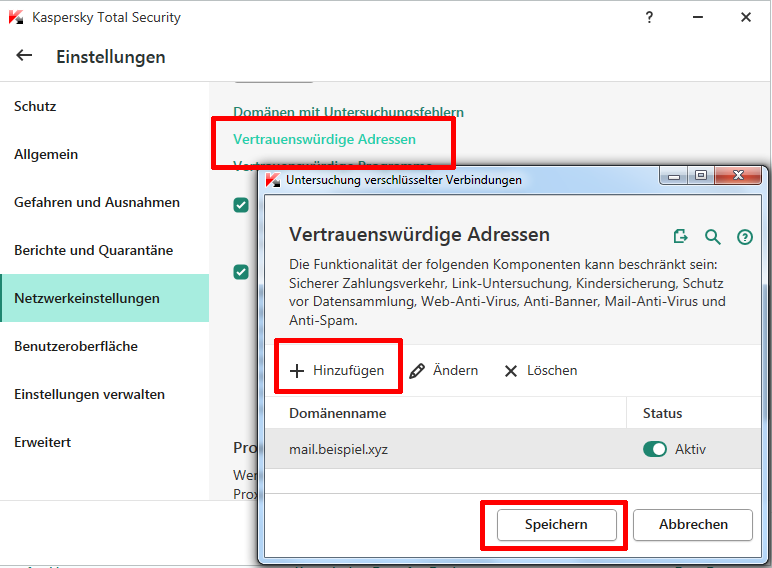Sort by the Domänenname column header
Screen dimensions: 772x568
pos(446,413)
